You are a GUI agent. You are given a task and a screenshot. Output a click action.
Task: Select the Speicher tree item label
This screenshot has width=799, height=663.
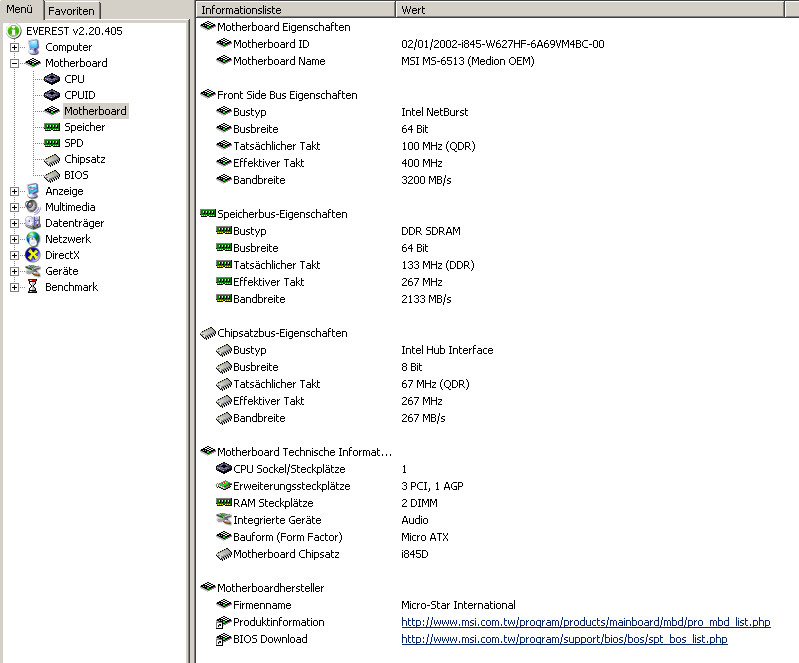pos(85,127)
